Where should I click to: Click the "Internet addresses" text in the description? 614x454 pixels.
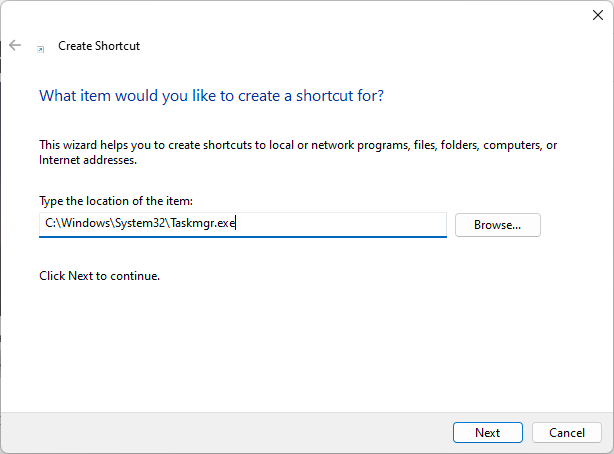pyautogui.click(x=88, y=160)
